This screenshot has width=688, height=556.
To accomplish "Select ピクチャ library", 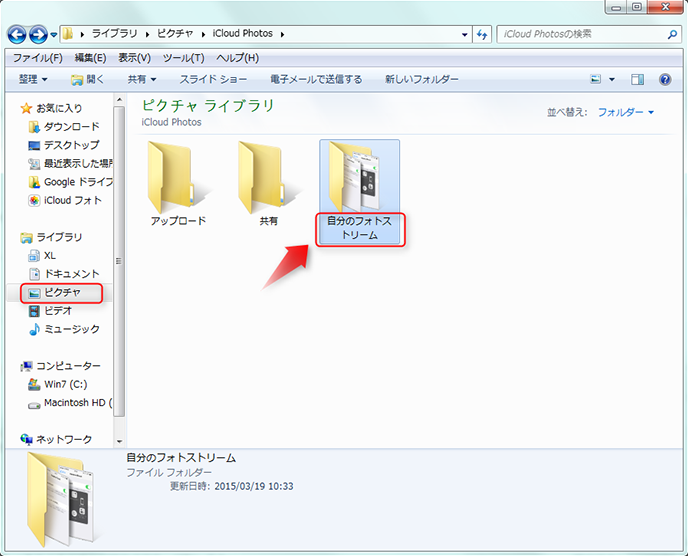I will 62,292.
